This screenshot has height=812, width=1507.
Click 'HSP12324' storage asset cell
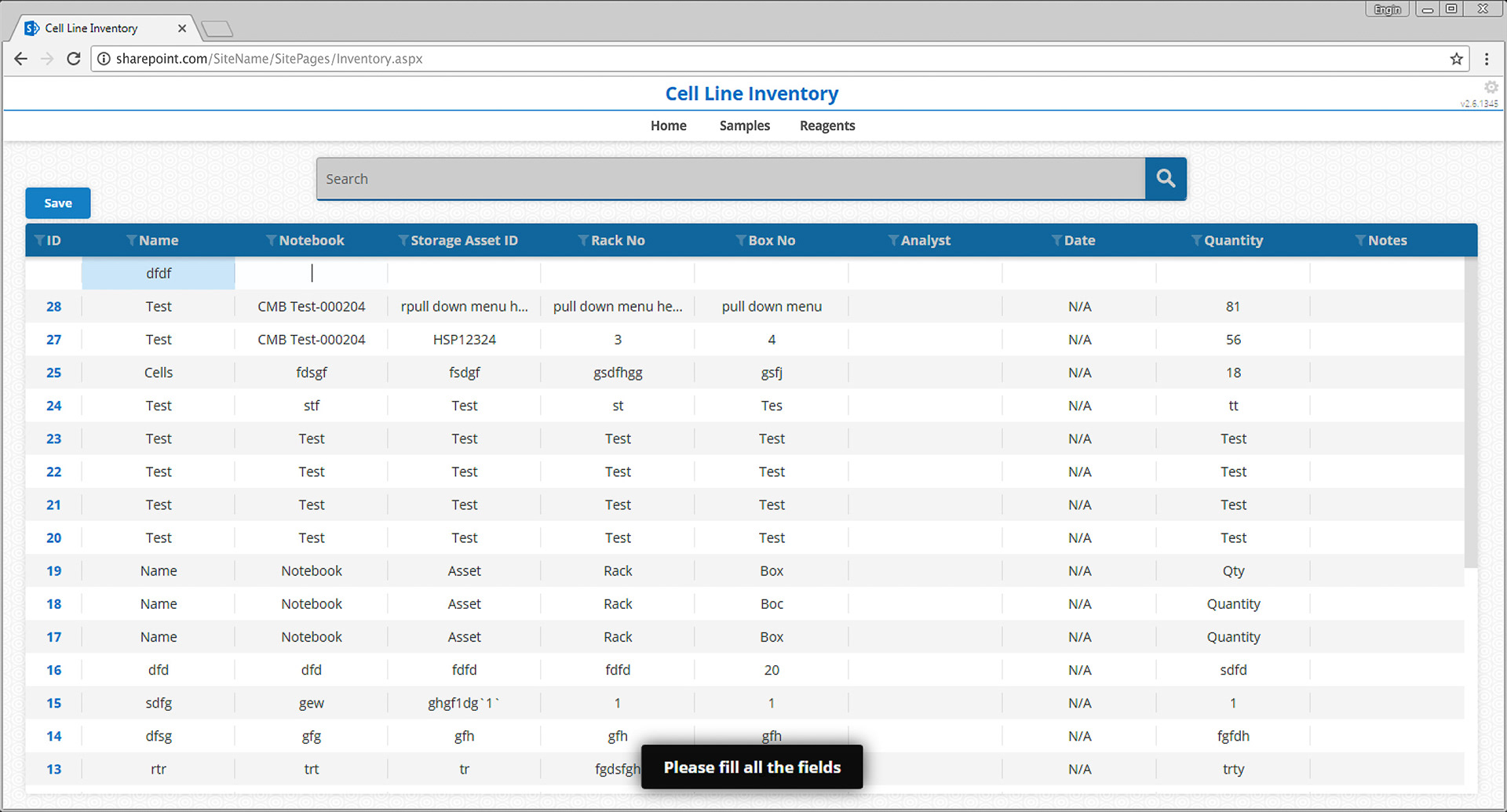pos(464,340)
